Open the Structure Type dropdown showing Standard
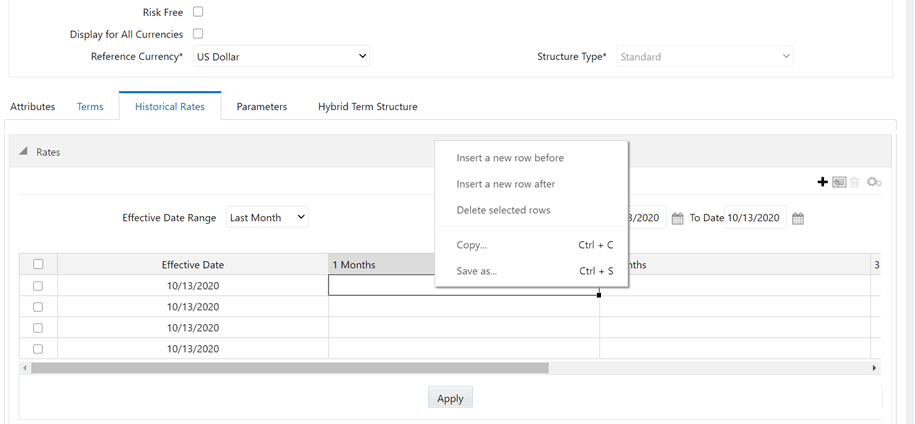915x424 pixels. coord(705,57)
